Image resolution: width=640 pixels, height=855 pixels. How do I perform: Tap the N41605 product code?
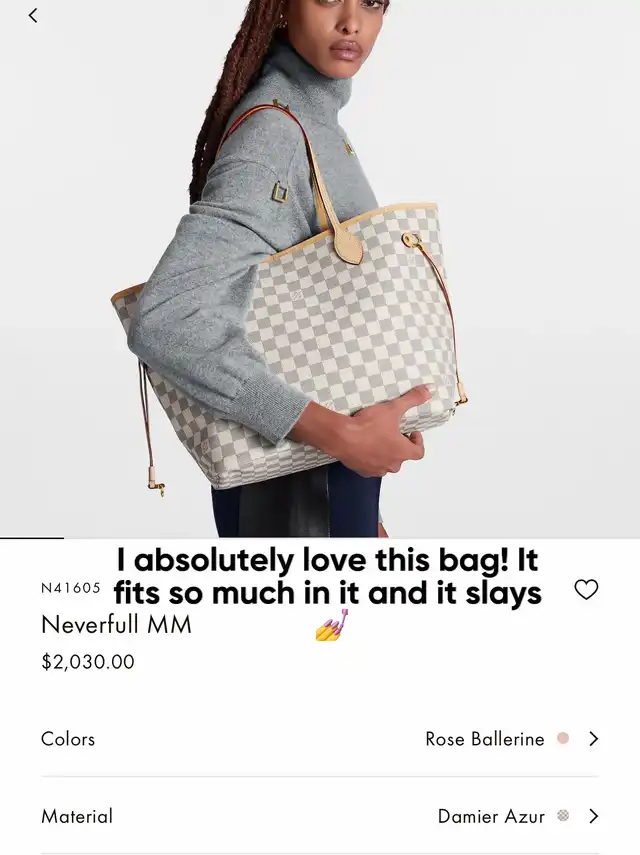(x=71, y=588)
